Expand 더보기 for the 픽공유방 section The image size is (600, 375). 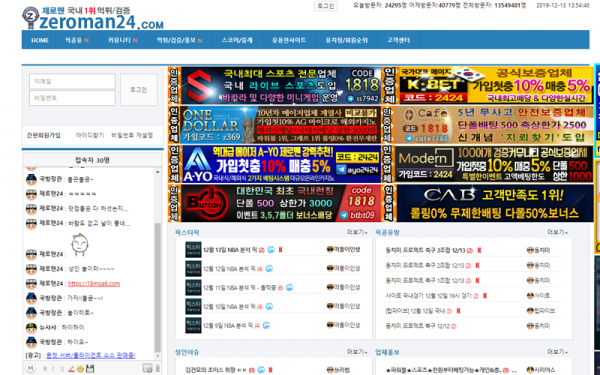[x=558, y=232]
